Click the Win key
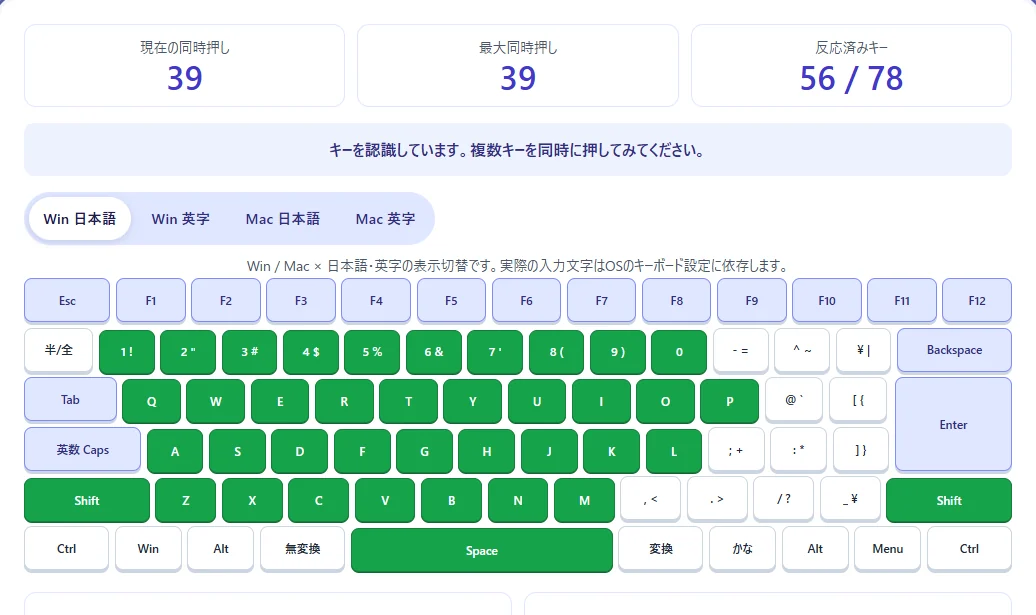 click(x=148, y=549)
